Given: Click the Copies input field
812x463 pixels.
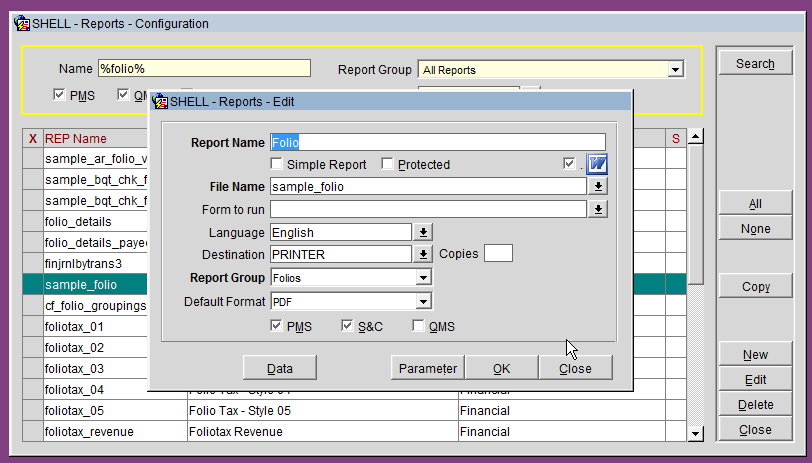Looking at the screenshot, I should (x=498, y=254).
